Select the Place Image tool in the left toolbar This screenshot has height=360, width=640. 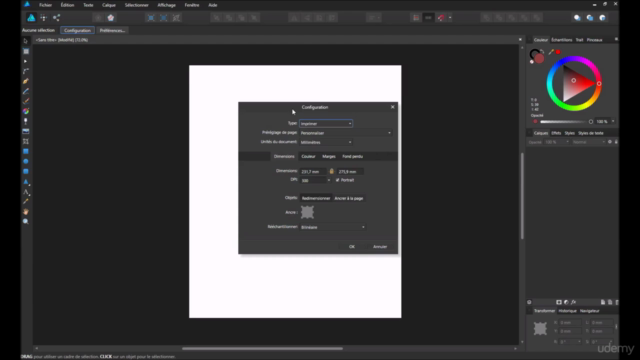click(x=26, y=131)
